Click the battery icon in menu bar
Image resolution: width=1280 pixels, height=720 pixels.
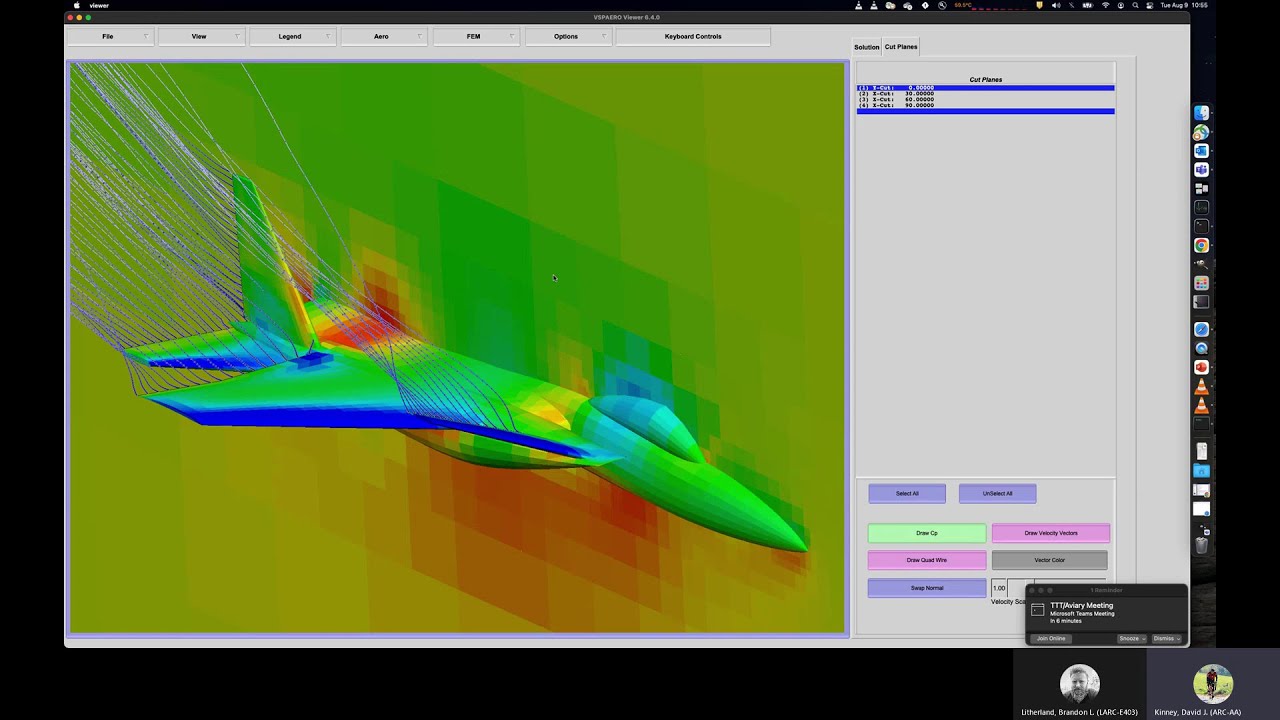point(1088,5)
